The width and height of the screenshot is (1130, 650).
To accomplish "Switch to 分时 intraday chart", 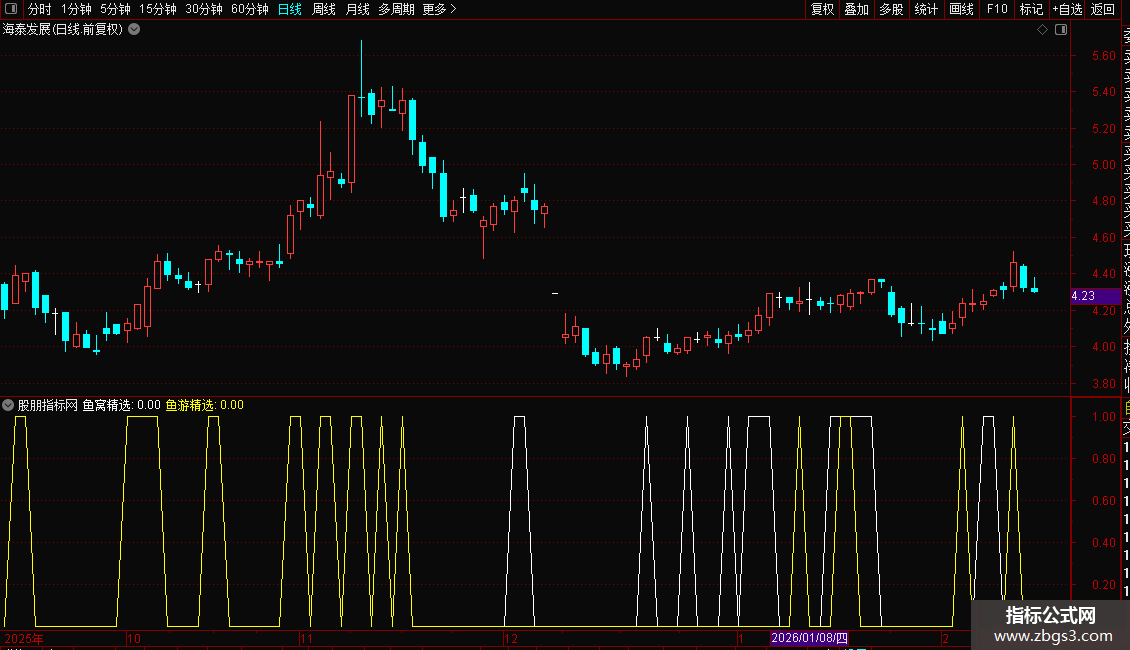I will click(40, 9).
